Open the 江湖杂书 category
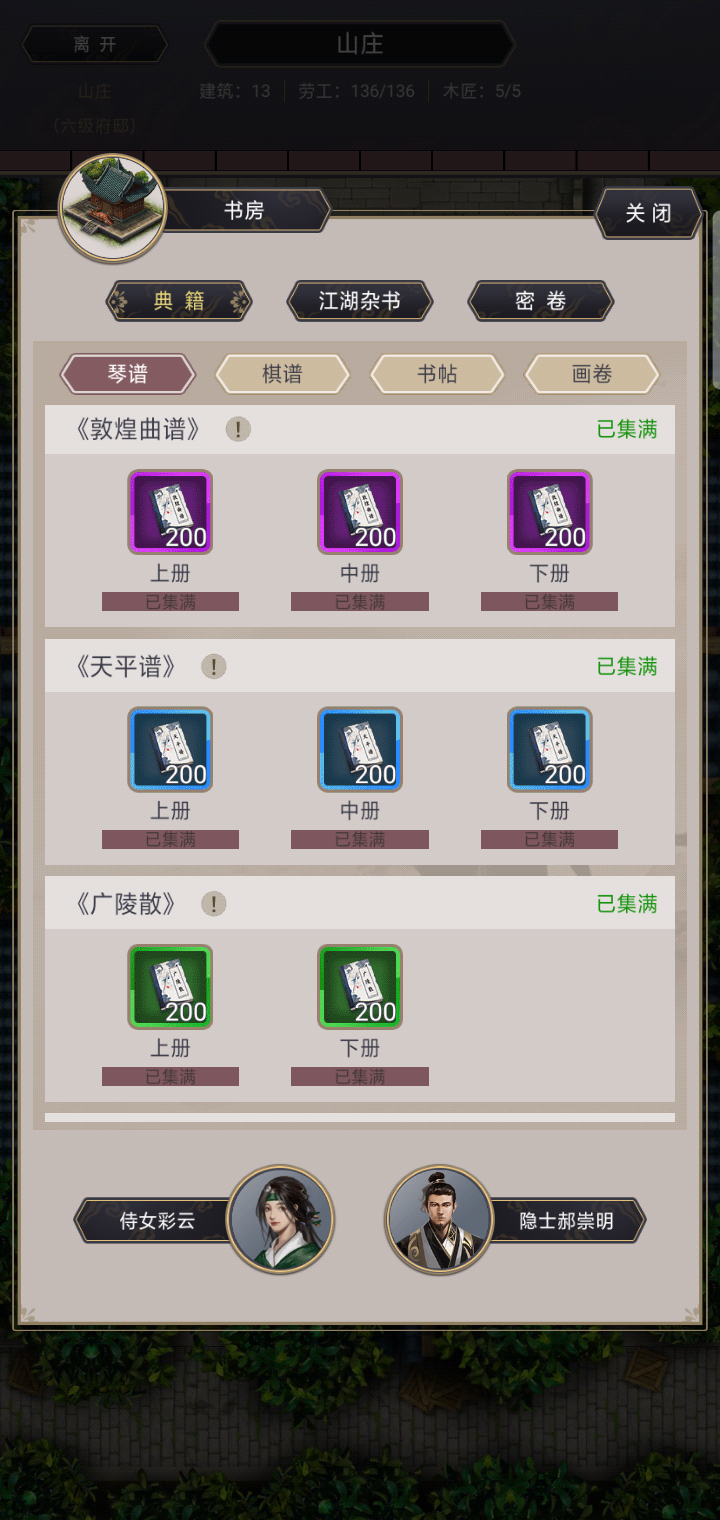This screenshot has height=1520, width=720. [x=360, y=301]
